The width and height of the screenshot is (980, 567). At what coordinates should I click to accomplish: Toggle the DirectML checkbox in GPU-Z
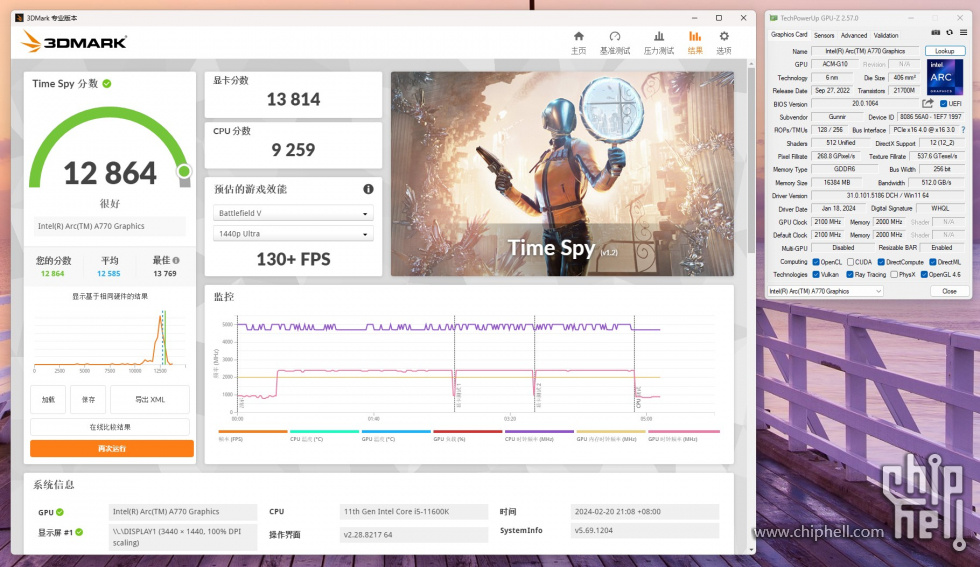[932, 262]
